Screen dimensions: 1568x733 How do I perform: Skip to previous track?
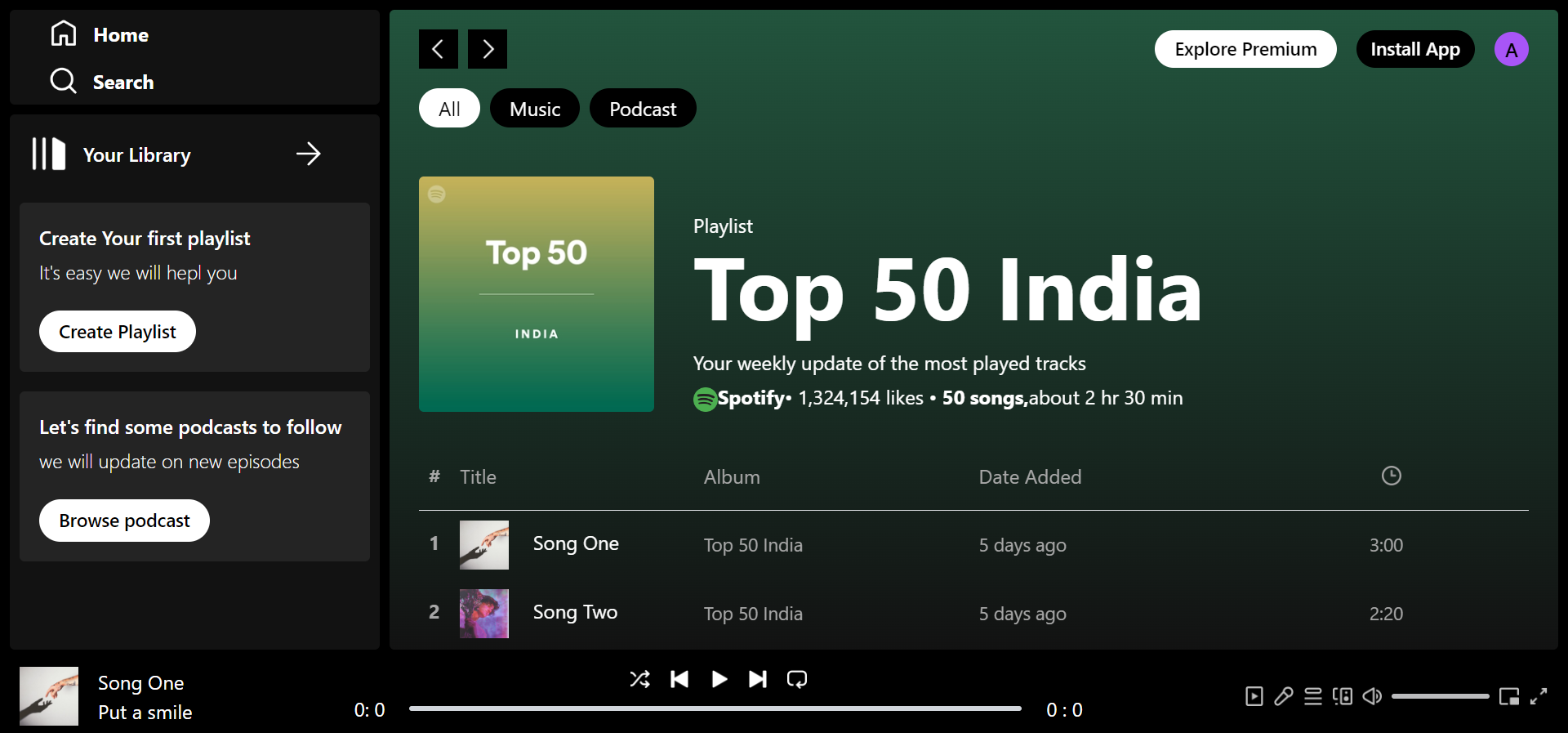click(x=679, y=679)
